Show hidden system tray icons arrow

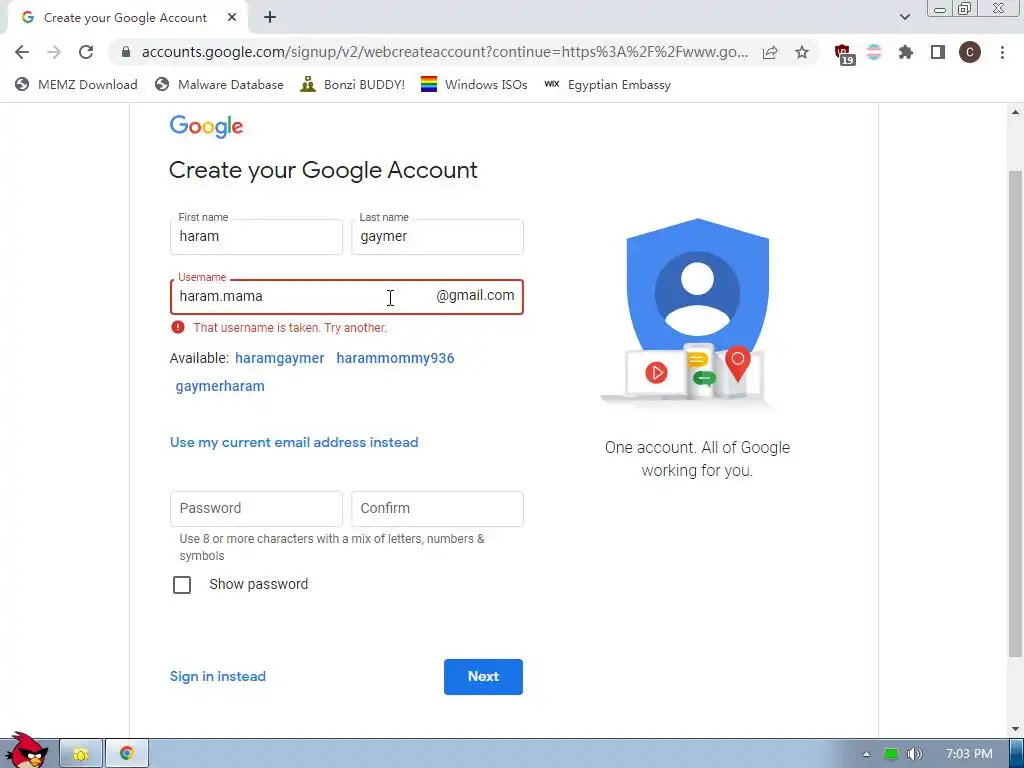tap(866, 754)
